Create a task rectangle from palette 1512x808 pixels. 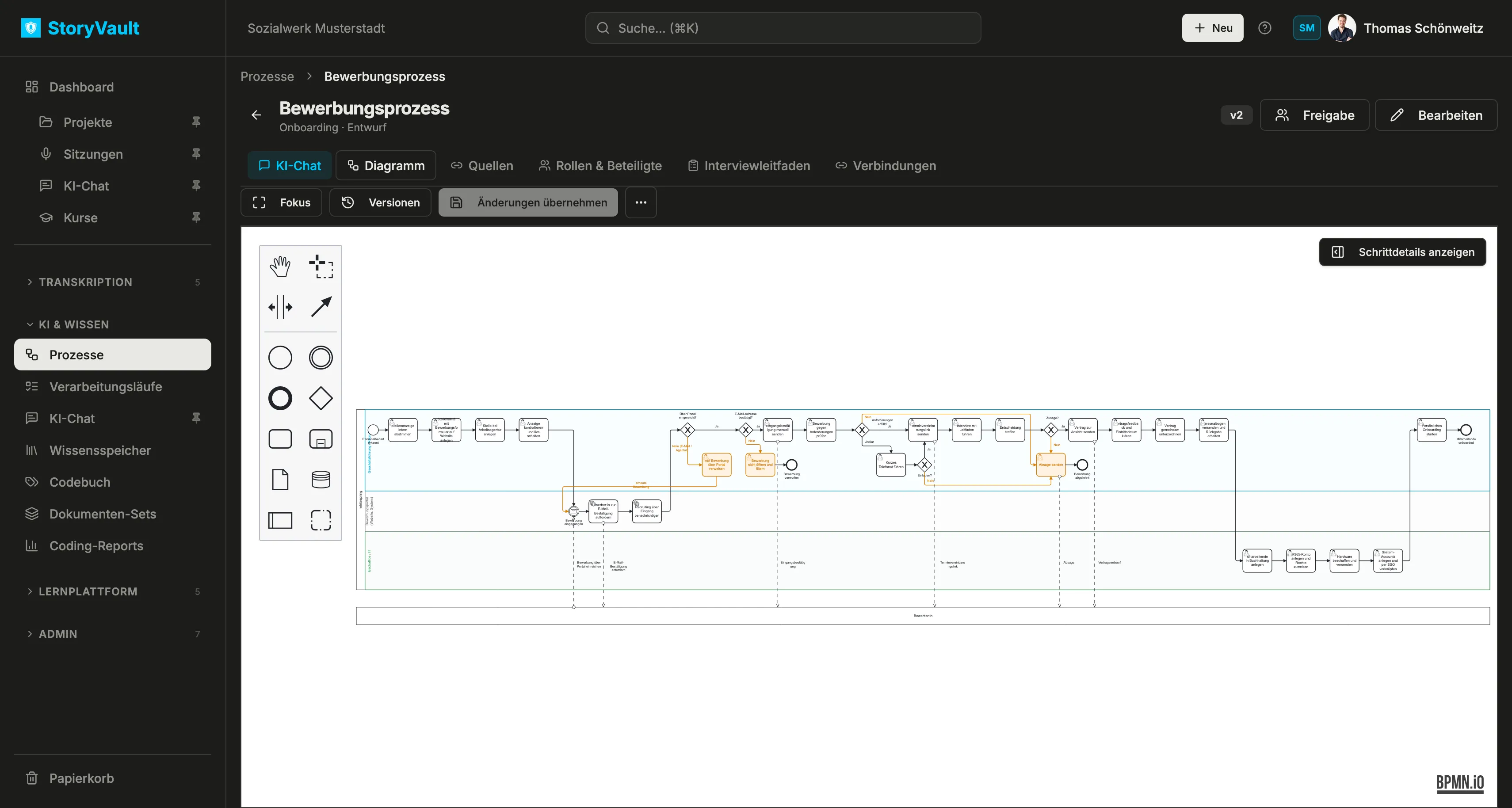(x=280, y=439)
